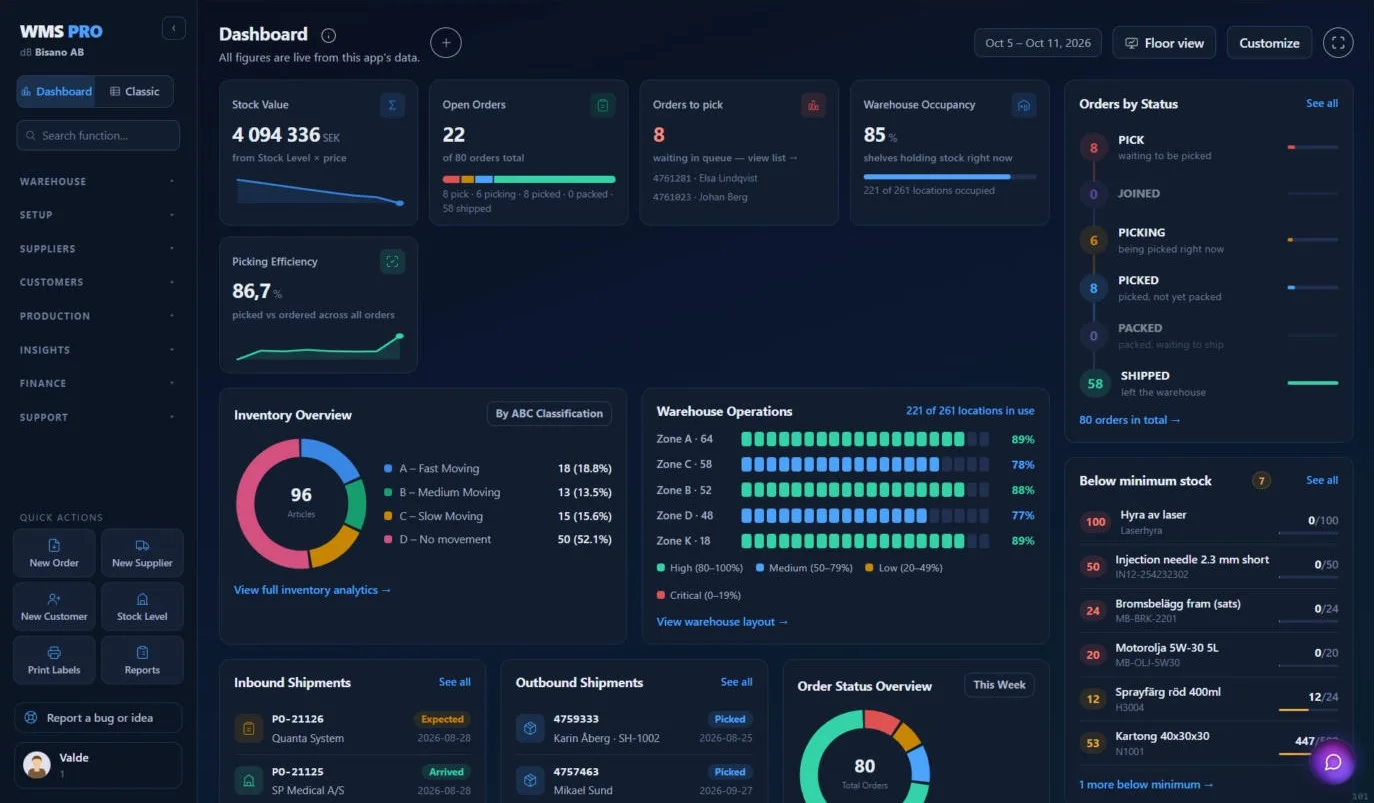Click the Stock Value sigma icon

coord(392,105)
